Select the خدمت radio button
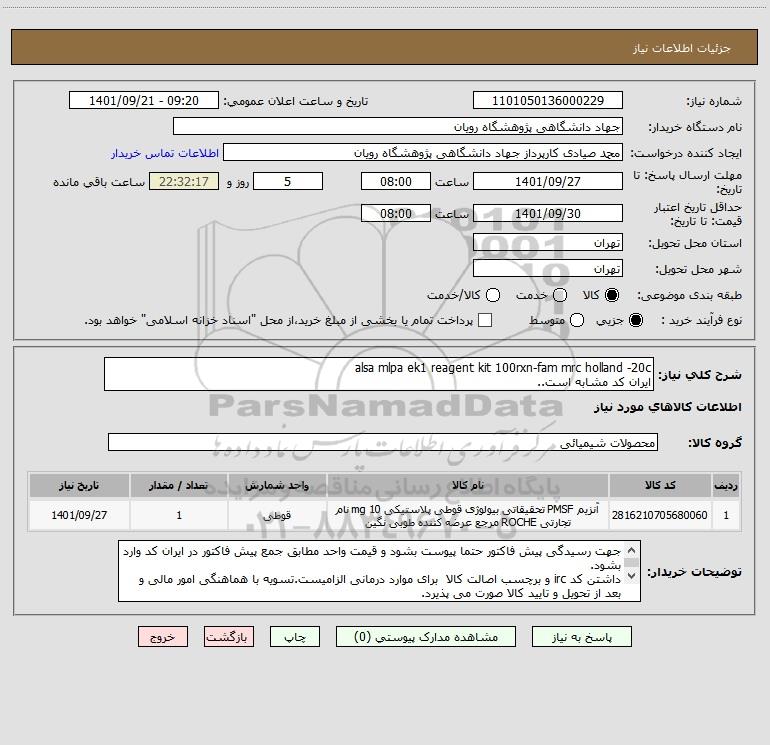This screenshot has height=745, width=770. tap(560, 295)
